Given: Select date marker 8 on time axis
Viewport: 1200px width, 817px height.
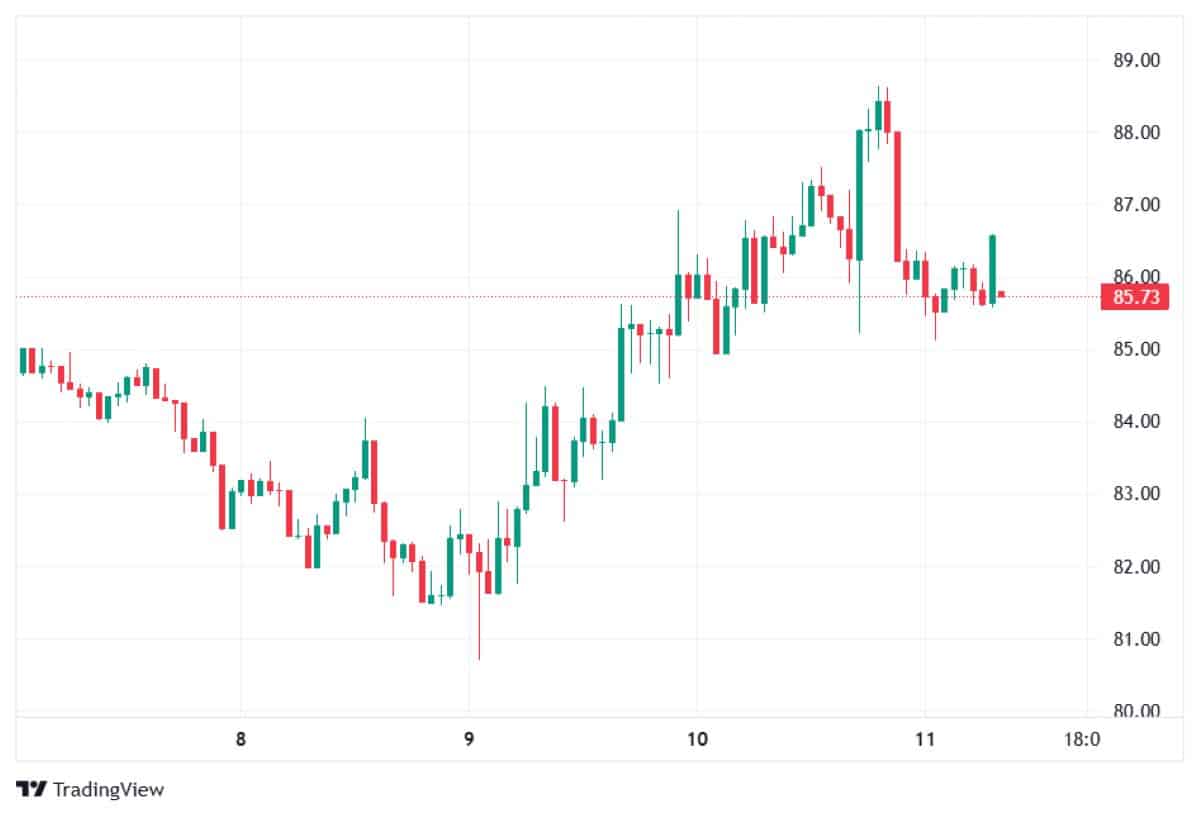Looking at the screenshot, I should [x=240, y=740].
